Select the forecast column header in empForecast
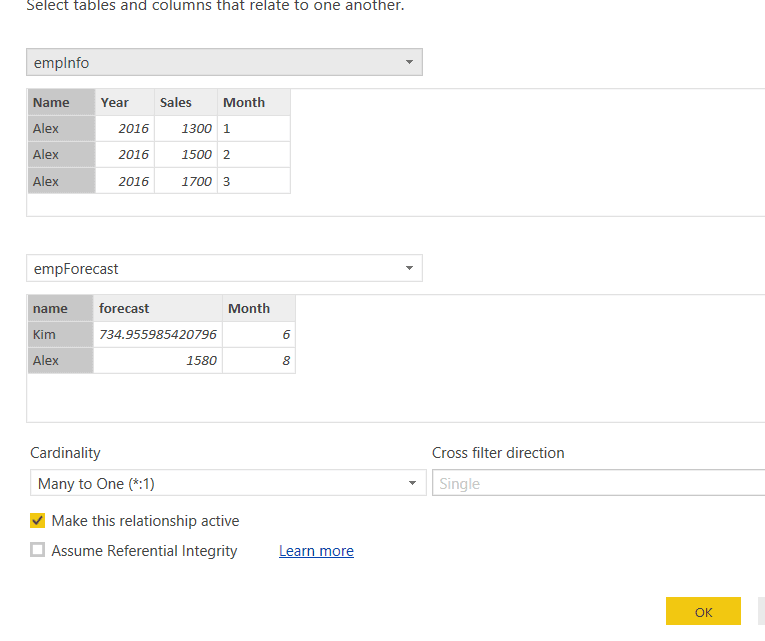 (x=158, y=308)
